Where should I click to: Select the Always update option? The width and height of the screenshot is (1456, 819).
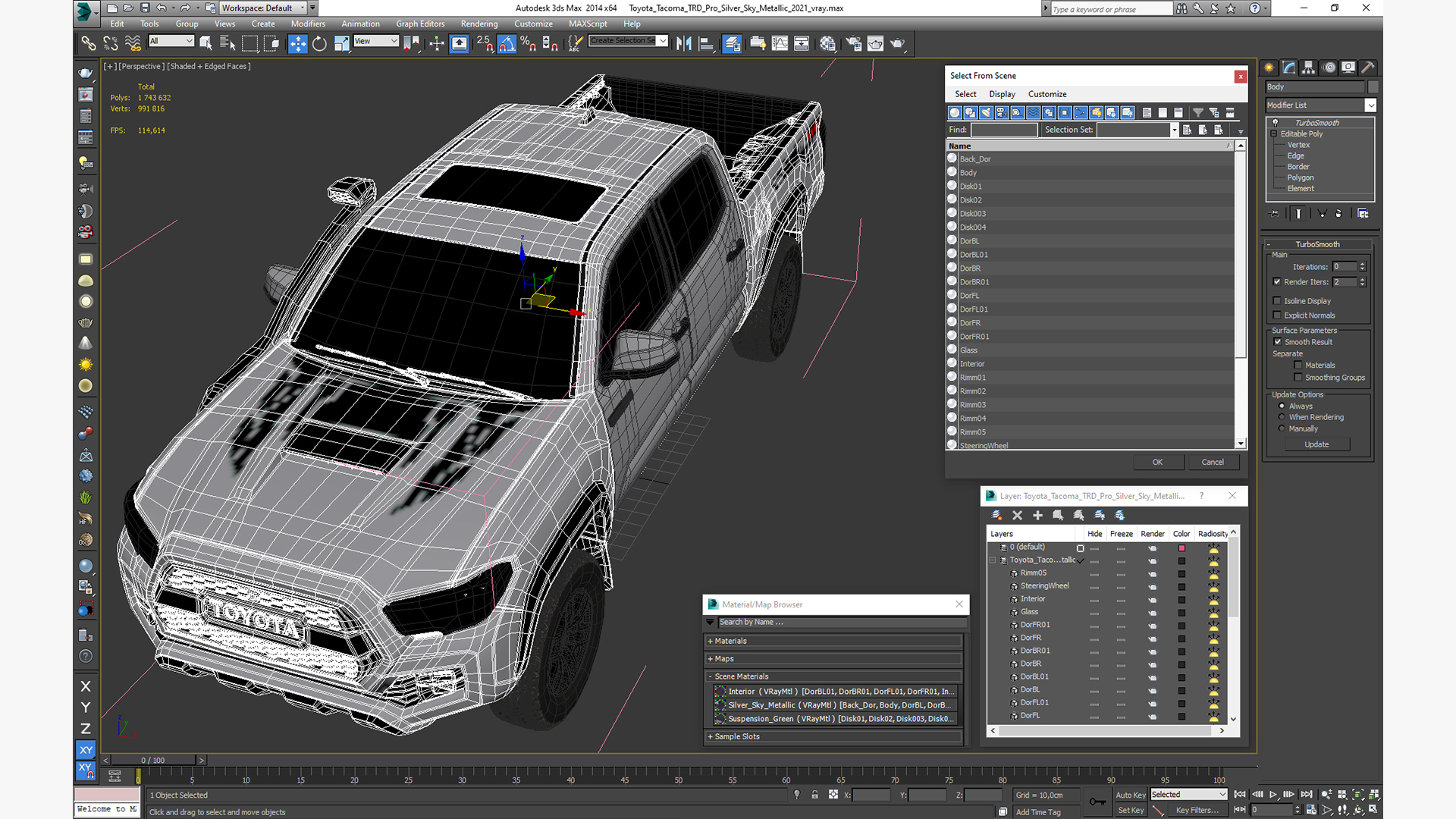1282,406
